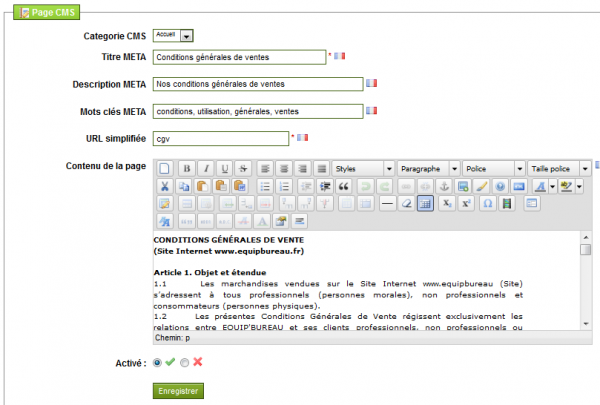600x405 pixels.
Task: Insert special character with the Omega icon
Action: pos(488,204)
